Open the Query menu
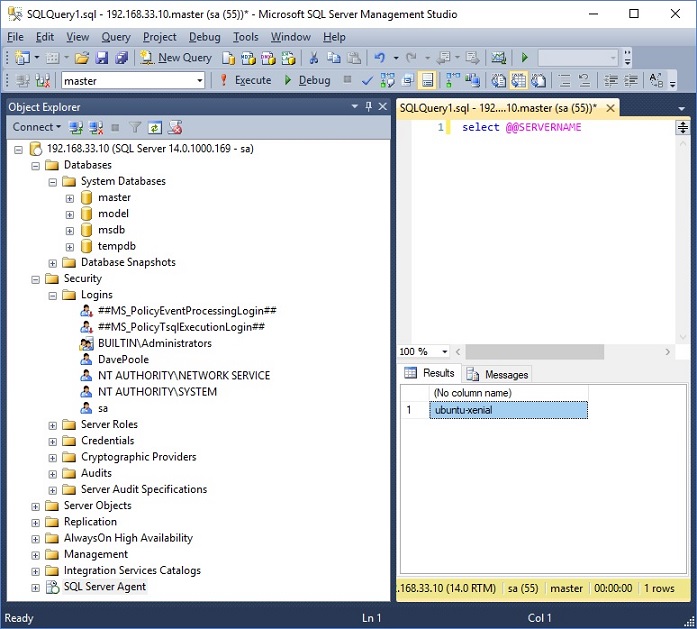The width and height of the screenshot is (697, 629). (x=116, y=37)
